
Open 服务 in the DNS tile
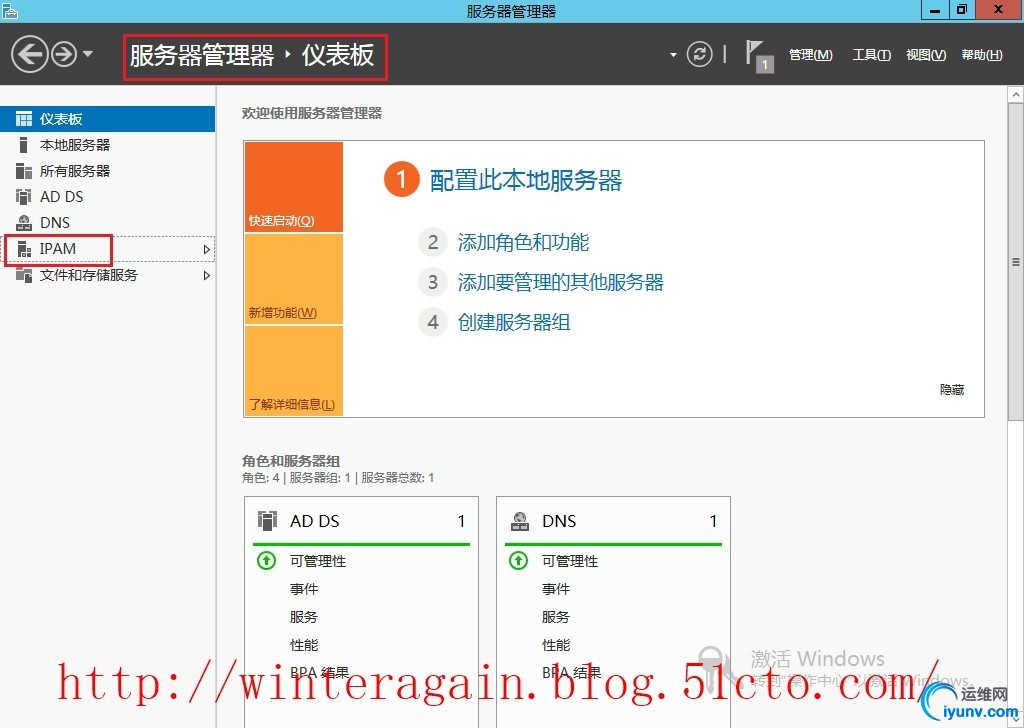tap(556, 617)
